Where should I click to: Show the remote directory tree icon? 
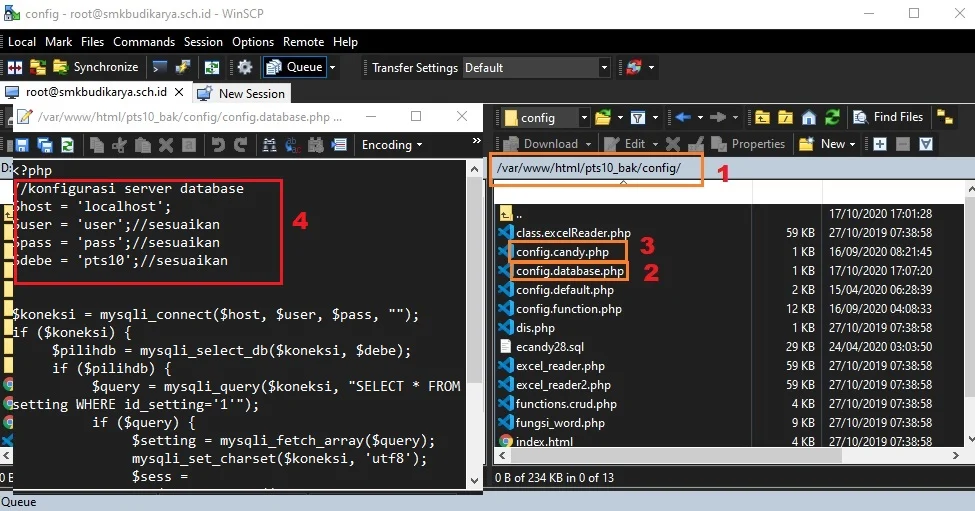tap(945, 117)
